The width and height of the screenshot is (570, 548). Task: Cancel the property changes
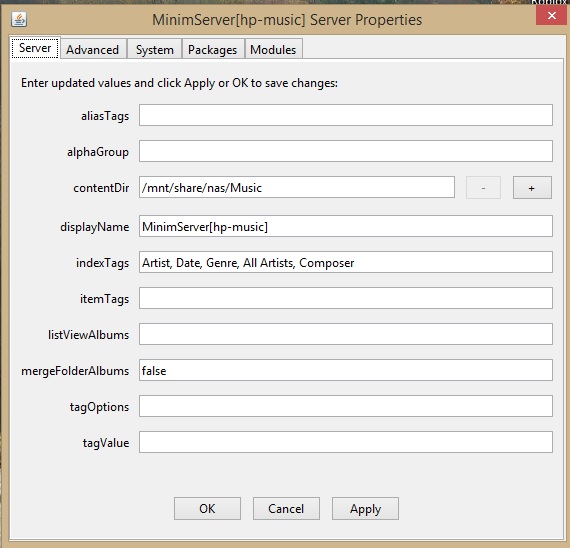point(286,508)
